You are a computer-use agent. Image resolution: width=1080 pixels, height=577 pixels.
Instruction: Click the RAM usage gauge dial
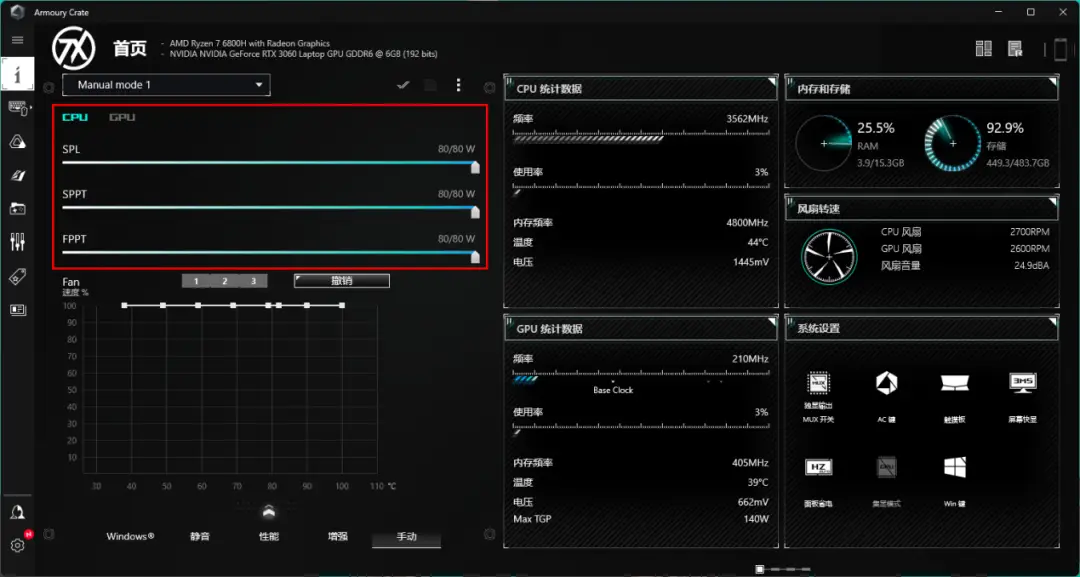[824, 143]
